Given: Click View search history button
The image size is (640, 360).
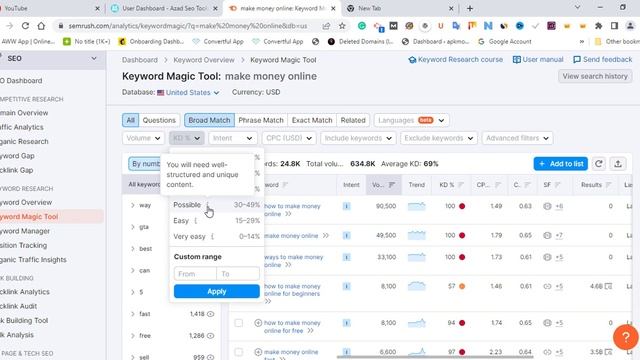Looking at the screenshot, I should [x=595, y=76].
